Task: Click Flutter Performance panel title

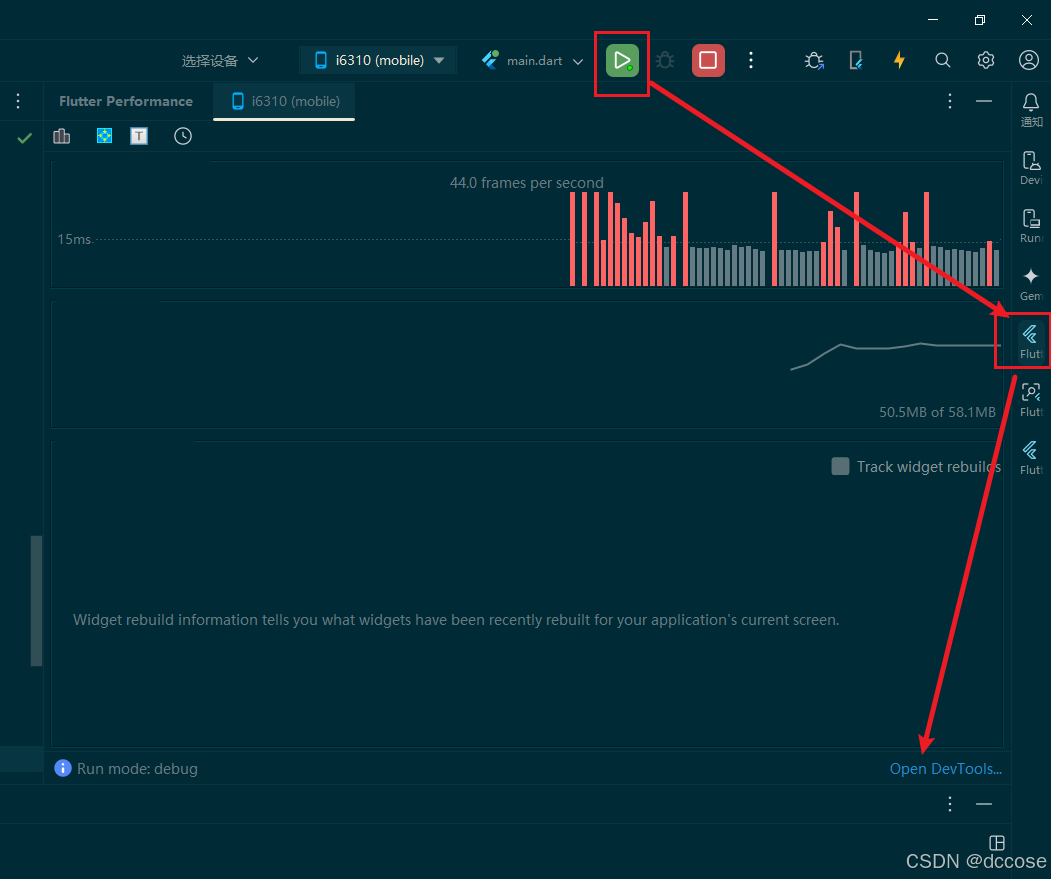Action: [x=125, y=101]
